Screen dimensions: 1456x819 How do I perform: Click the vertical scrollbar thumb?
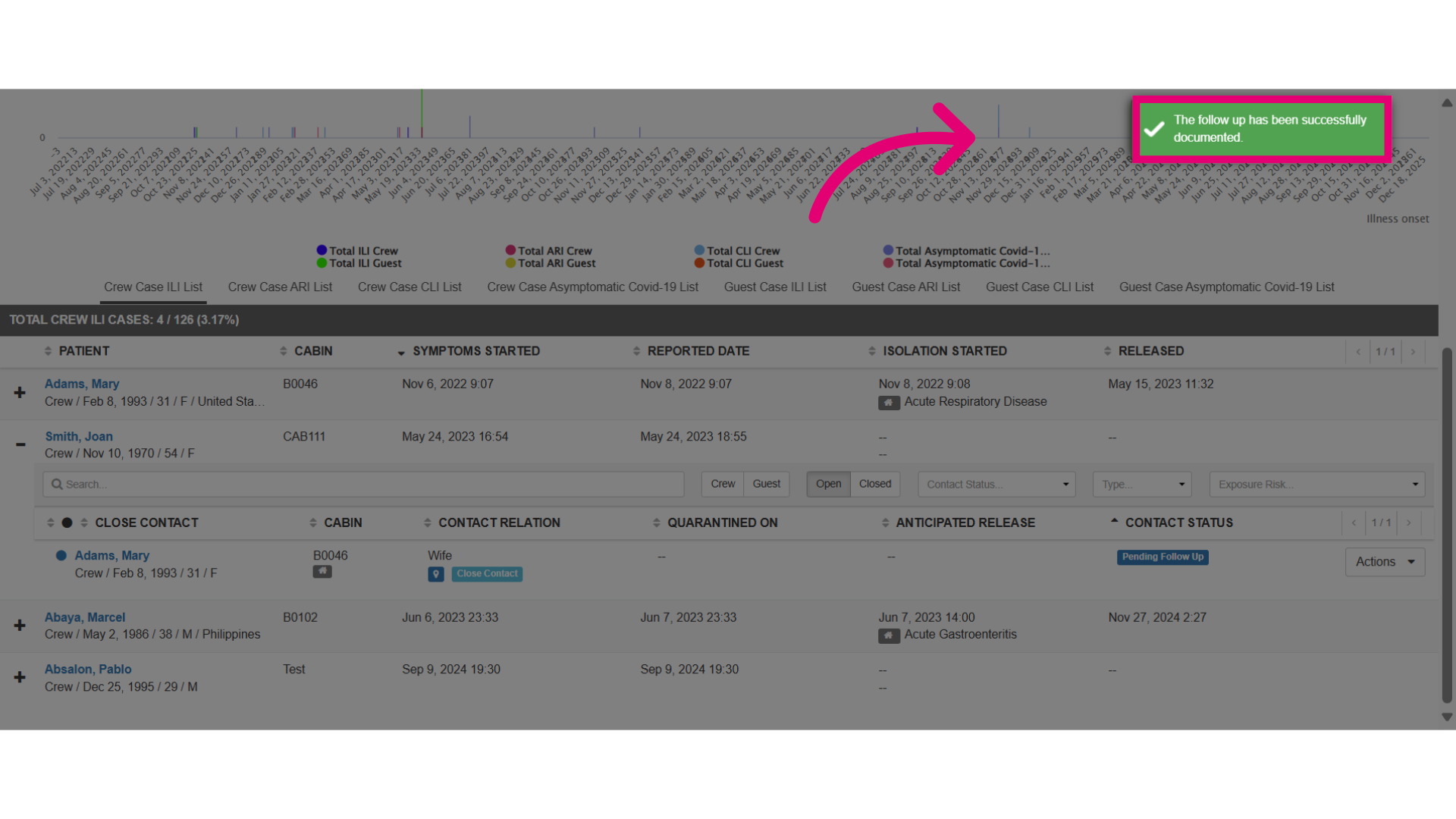(x=1447, y=526)
